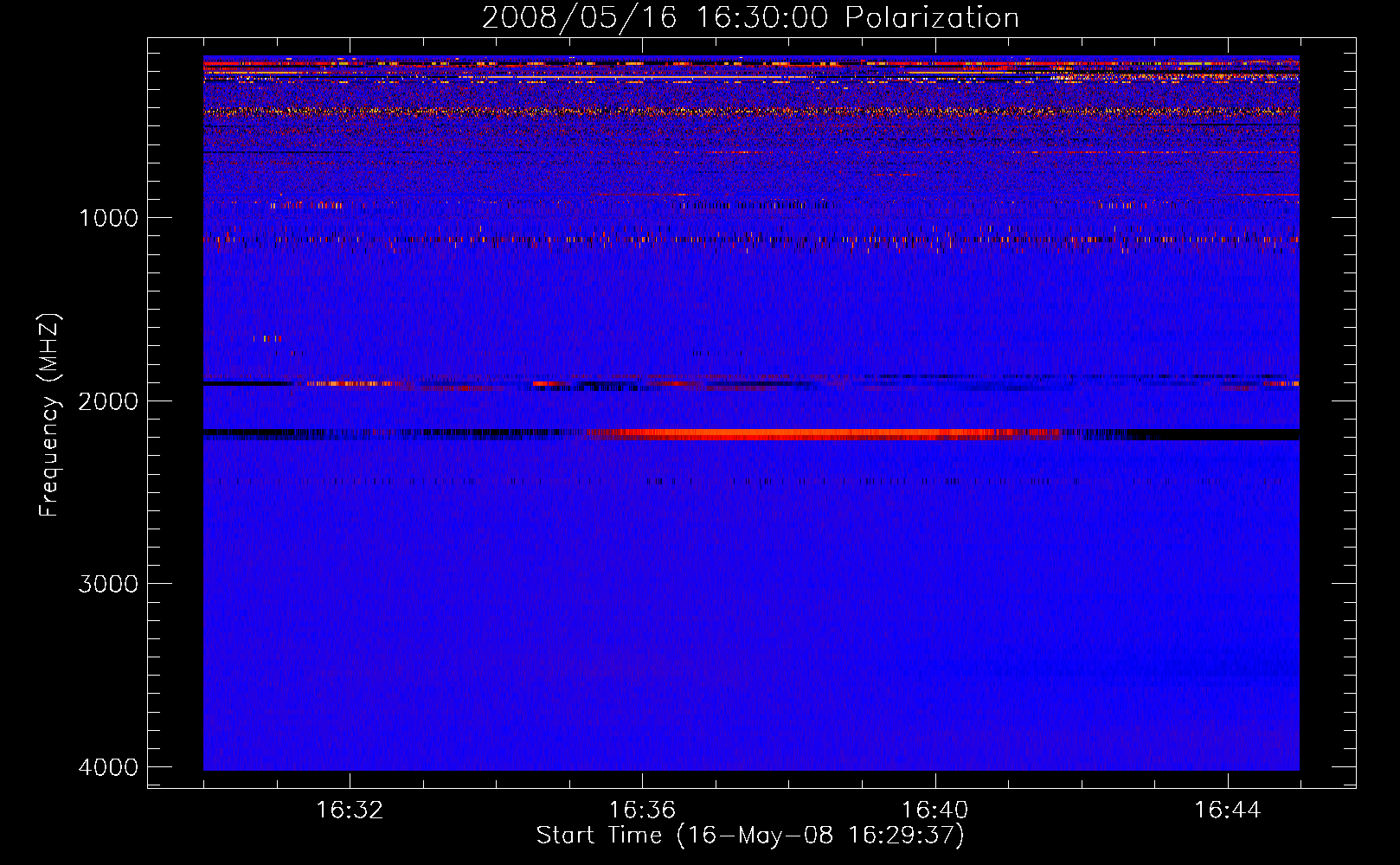The width and height of the screenshot is (1400, 865).
Task: Click the 16:44 time tick label
Action: (1228, 811)
